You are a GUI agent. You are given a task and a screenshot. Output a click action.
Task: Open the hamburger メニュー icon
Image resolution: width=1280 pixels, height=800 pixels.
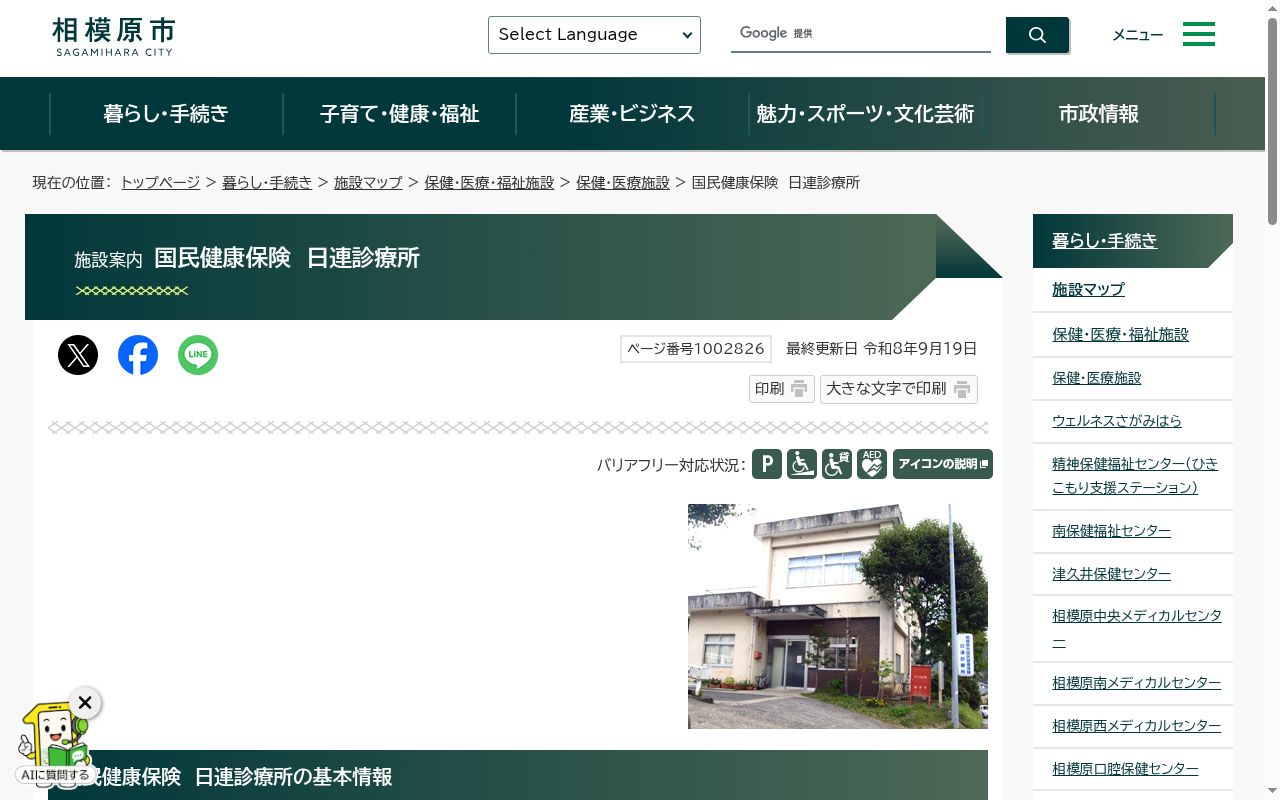point(1199,34)
